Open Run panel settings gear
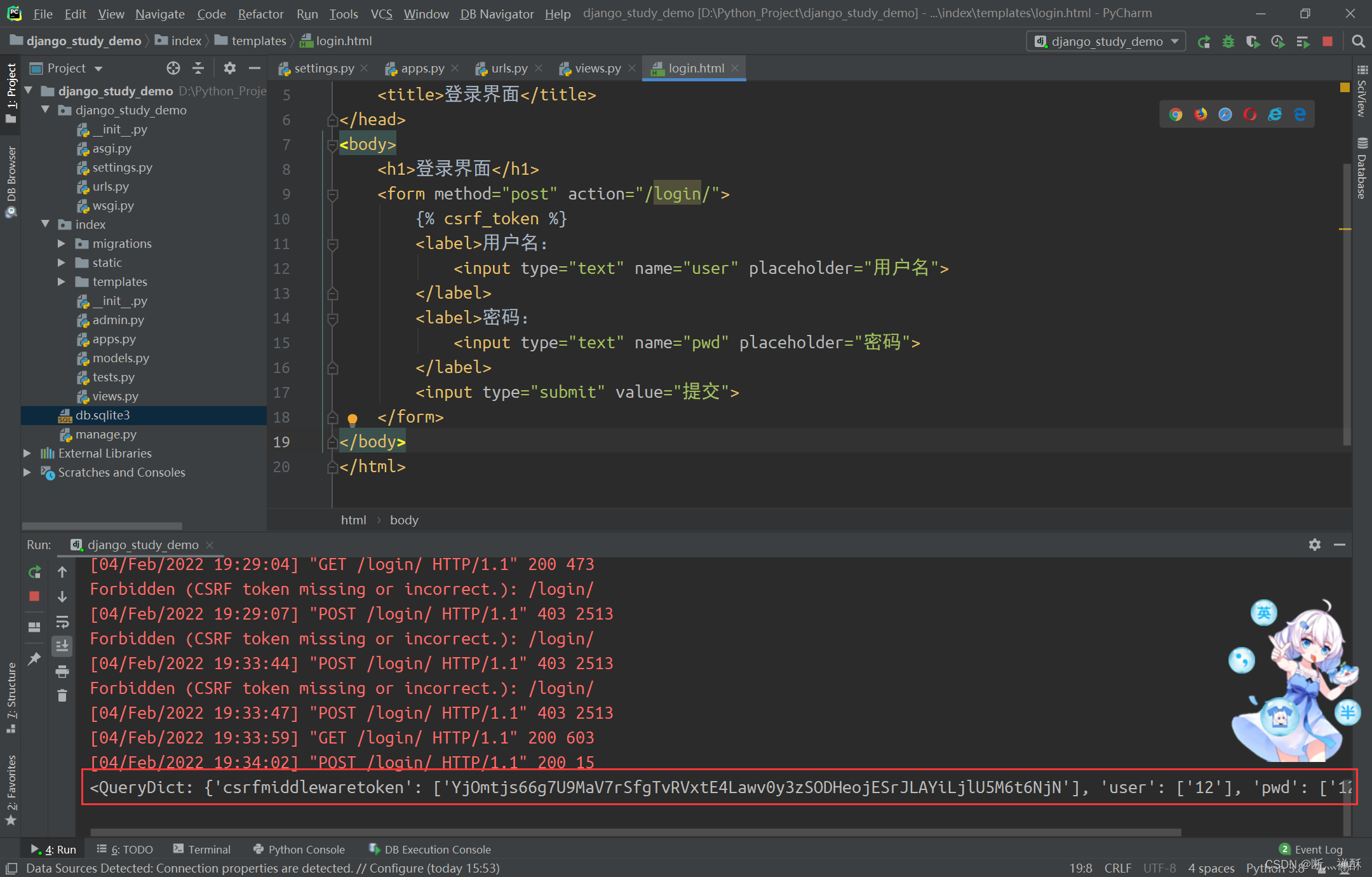Viewport: 1372px width, 877px height. [x=1315, y=545]
